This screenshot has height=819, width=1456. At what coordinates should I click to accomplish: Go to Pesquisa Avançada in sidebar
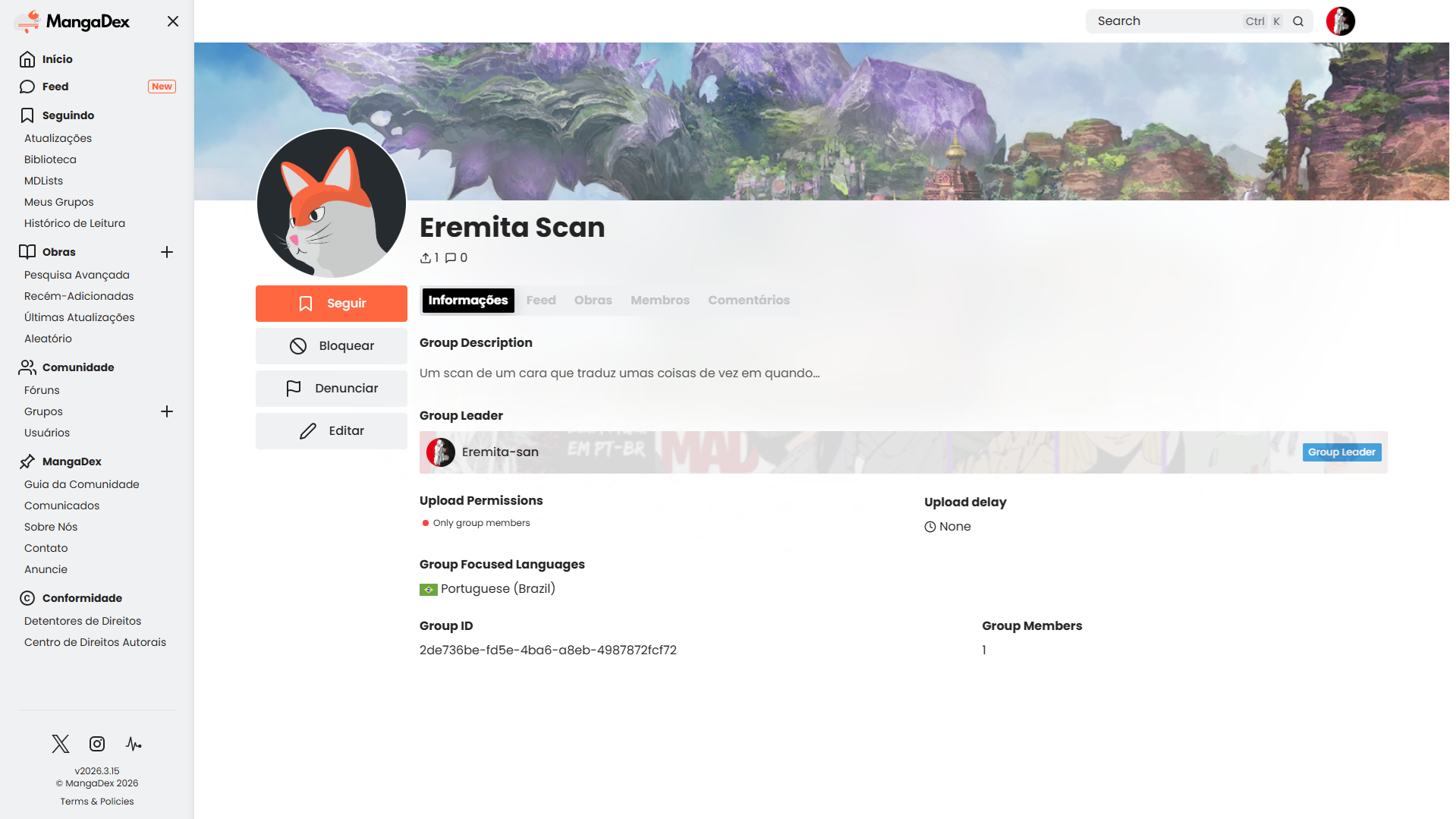tap(77, 275)
